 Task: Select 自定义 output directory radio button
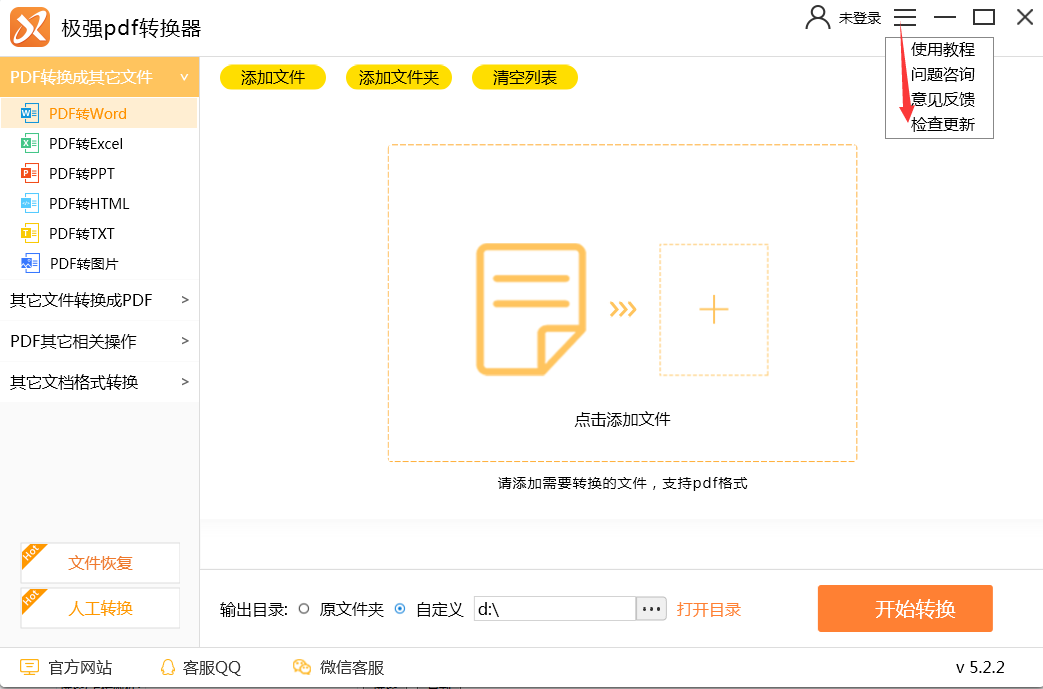pyautogui.click(x=400, y=608)
